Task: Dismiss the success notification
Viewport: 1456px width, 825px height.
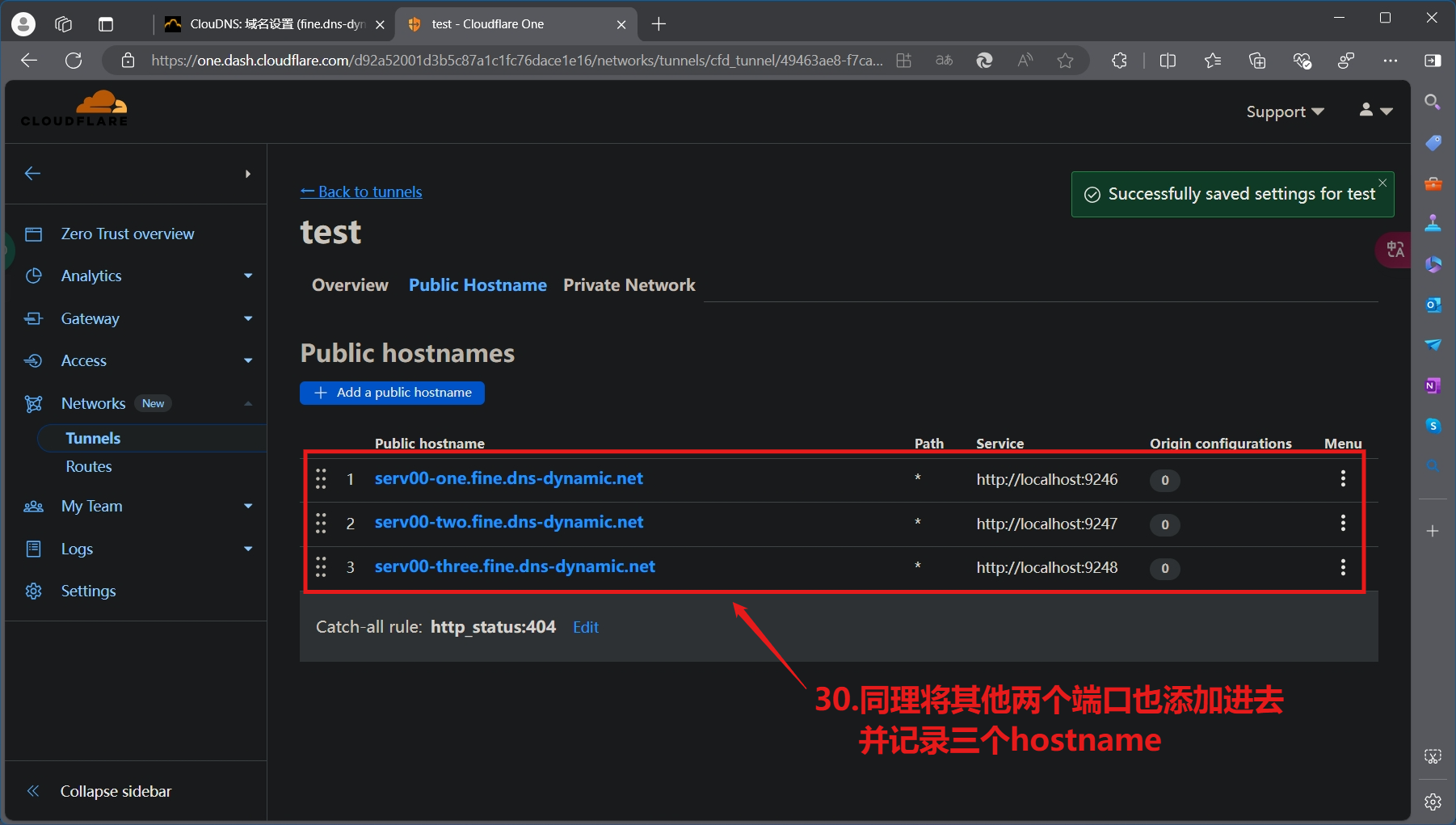Action: (1382, 183)
